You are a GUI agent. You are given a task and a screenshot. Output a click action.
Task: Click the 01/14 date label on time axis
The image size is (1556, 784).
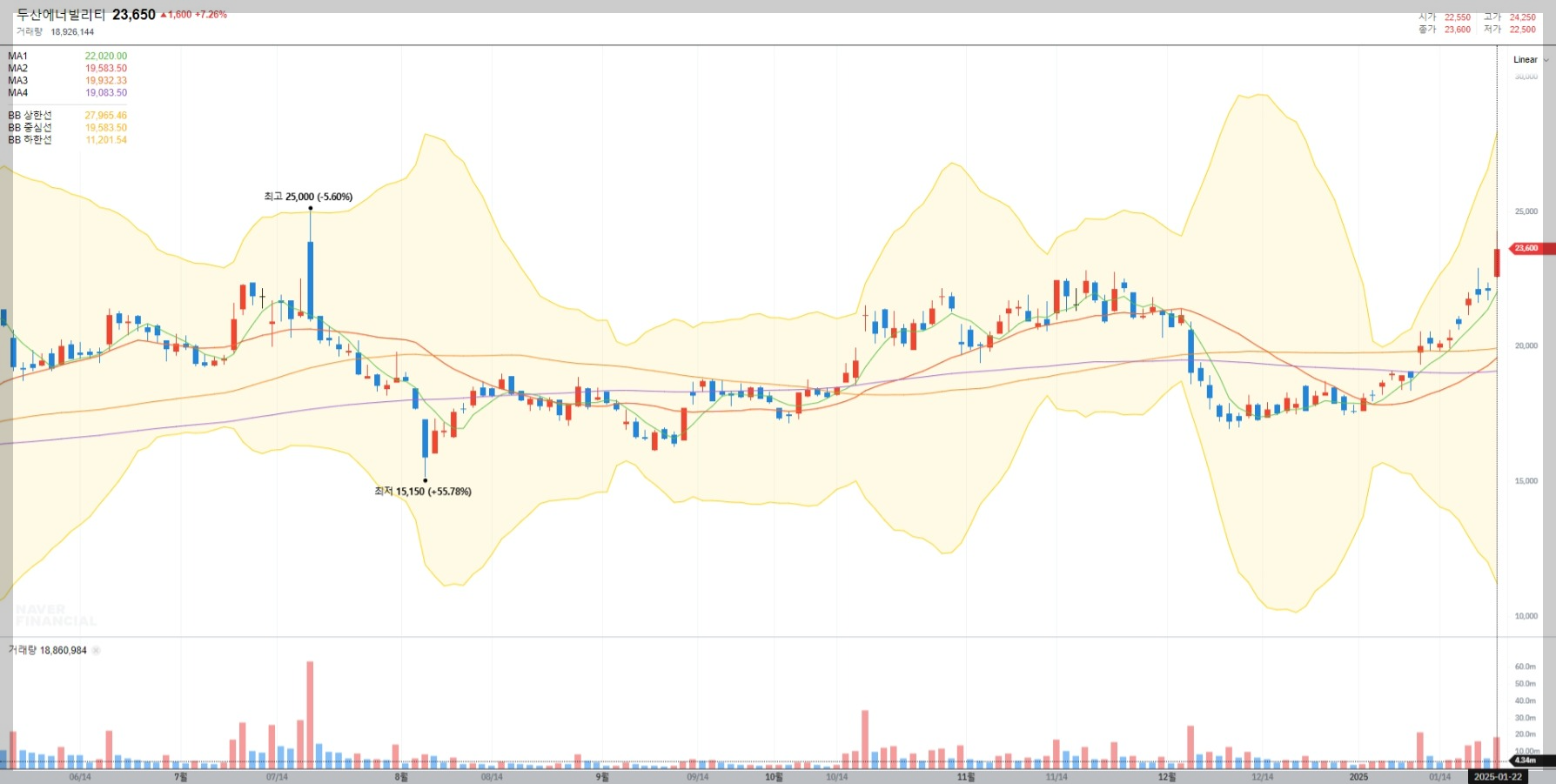[1439, 777]
